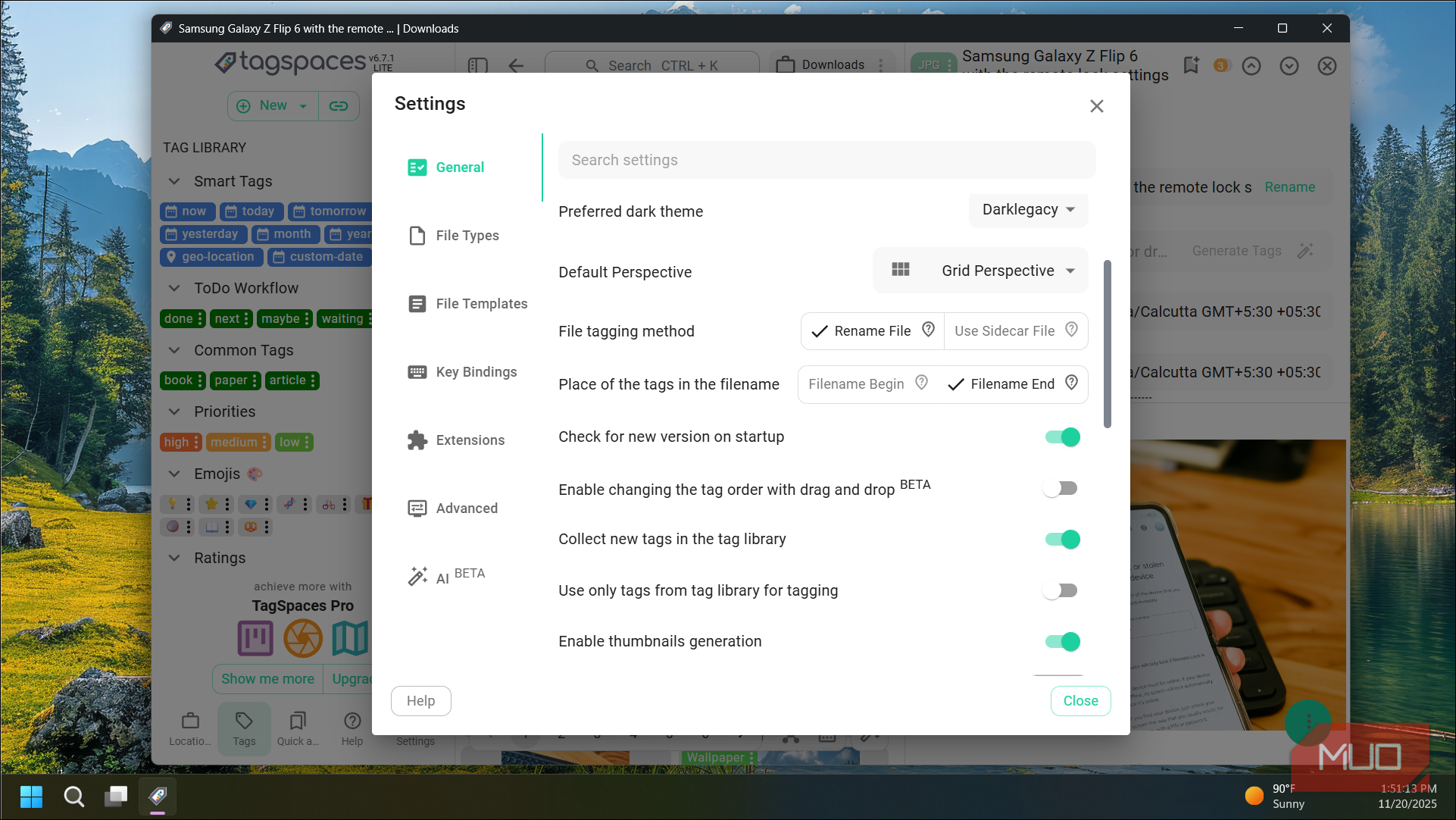The image size is (1456, 820).
Task: Collapse the Smart Tags group
Action: [174, 181]
